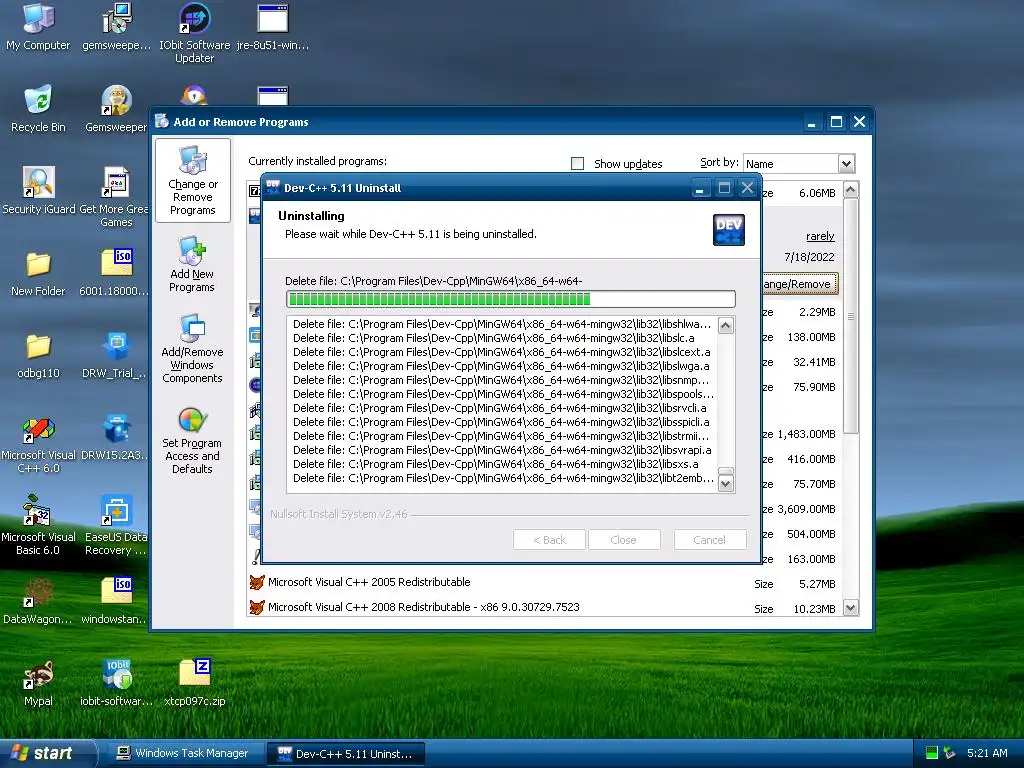Open the Sort by Name dropdown
The image size is (1024, 768).
click(846, 163)
